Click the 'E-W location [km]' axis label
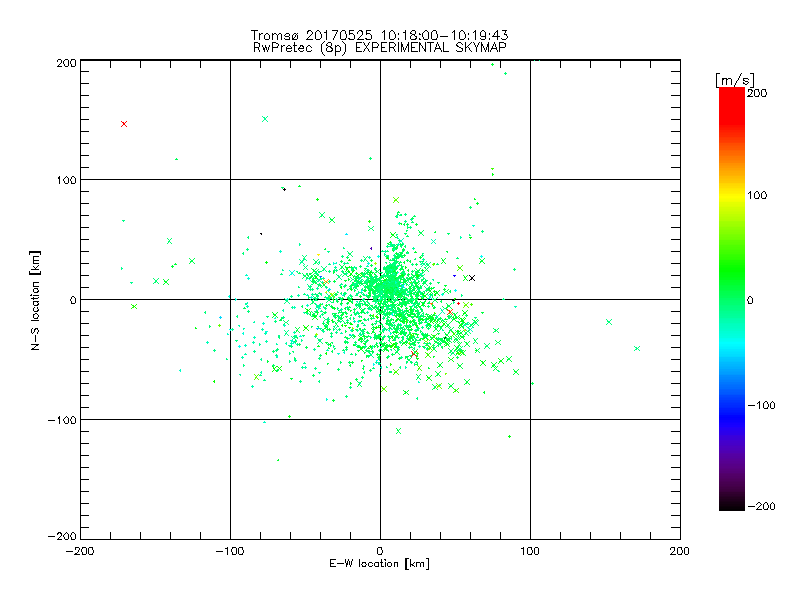This screenshot has width=800, height=600. 380,564
